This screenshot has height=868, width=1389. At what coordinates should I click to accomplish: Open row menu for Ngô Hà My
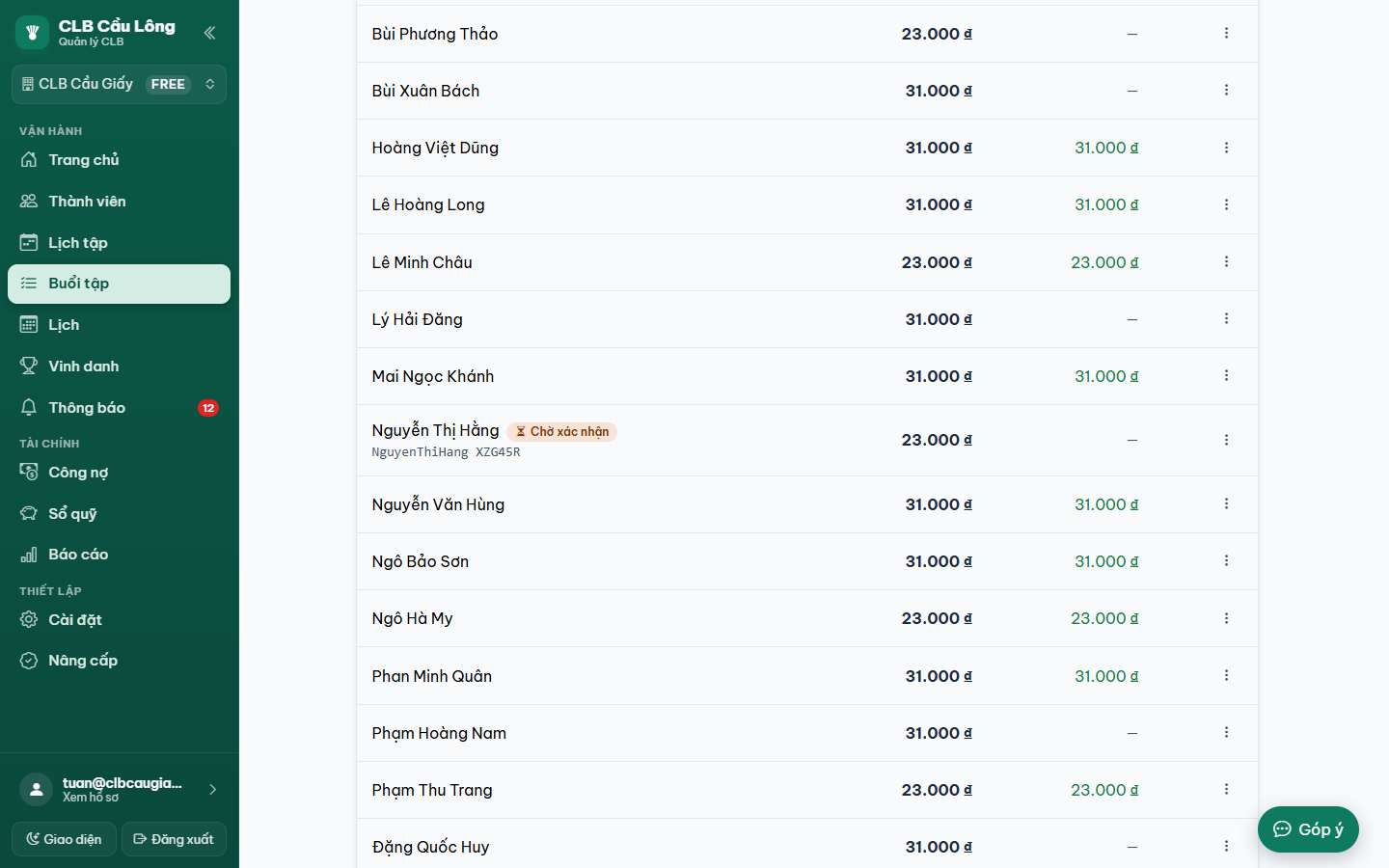tap(1226, 618)
